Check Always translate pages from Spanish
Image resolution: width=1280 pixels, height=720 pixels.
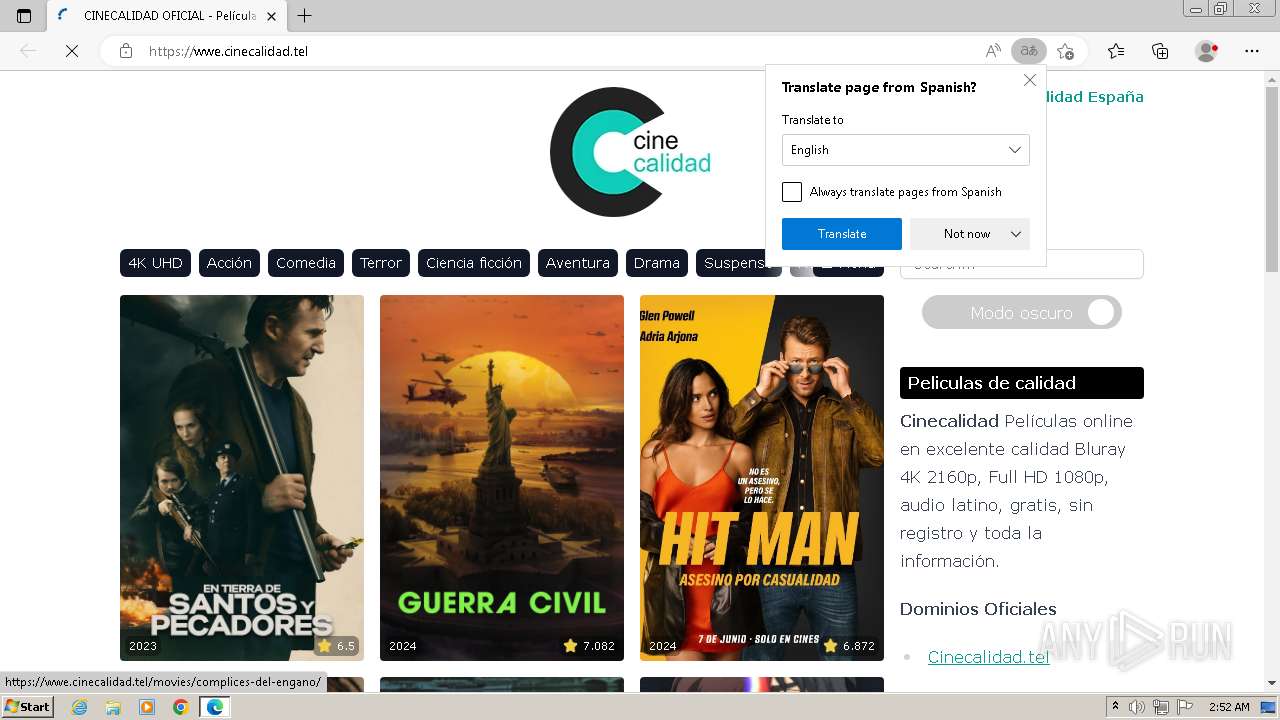click(792, 192)
